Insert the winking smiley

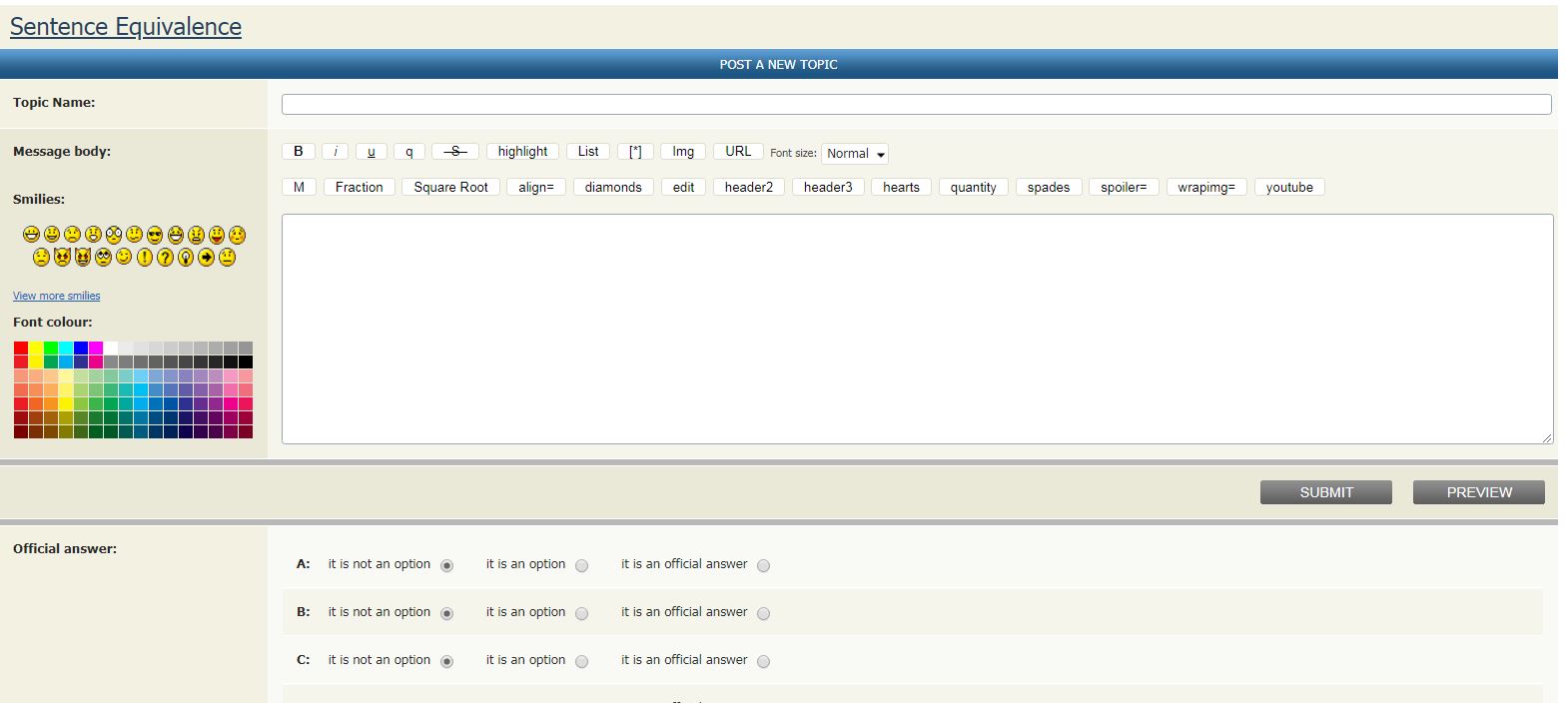click(x=124, y=258)
